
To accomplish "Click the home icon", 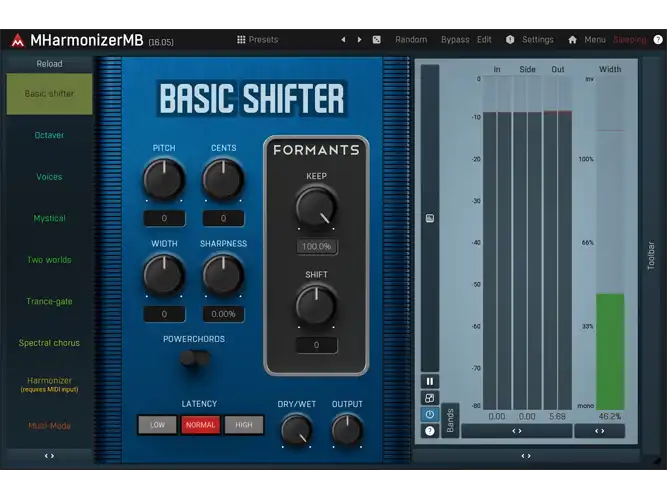I will 572,40.
